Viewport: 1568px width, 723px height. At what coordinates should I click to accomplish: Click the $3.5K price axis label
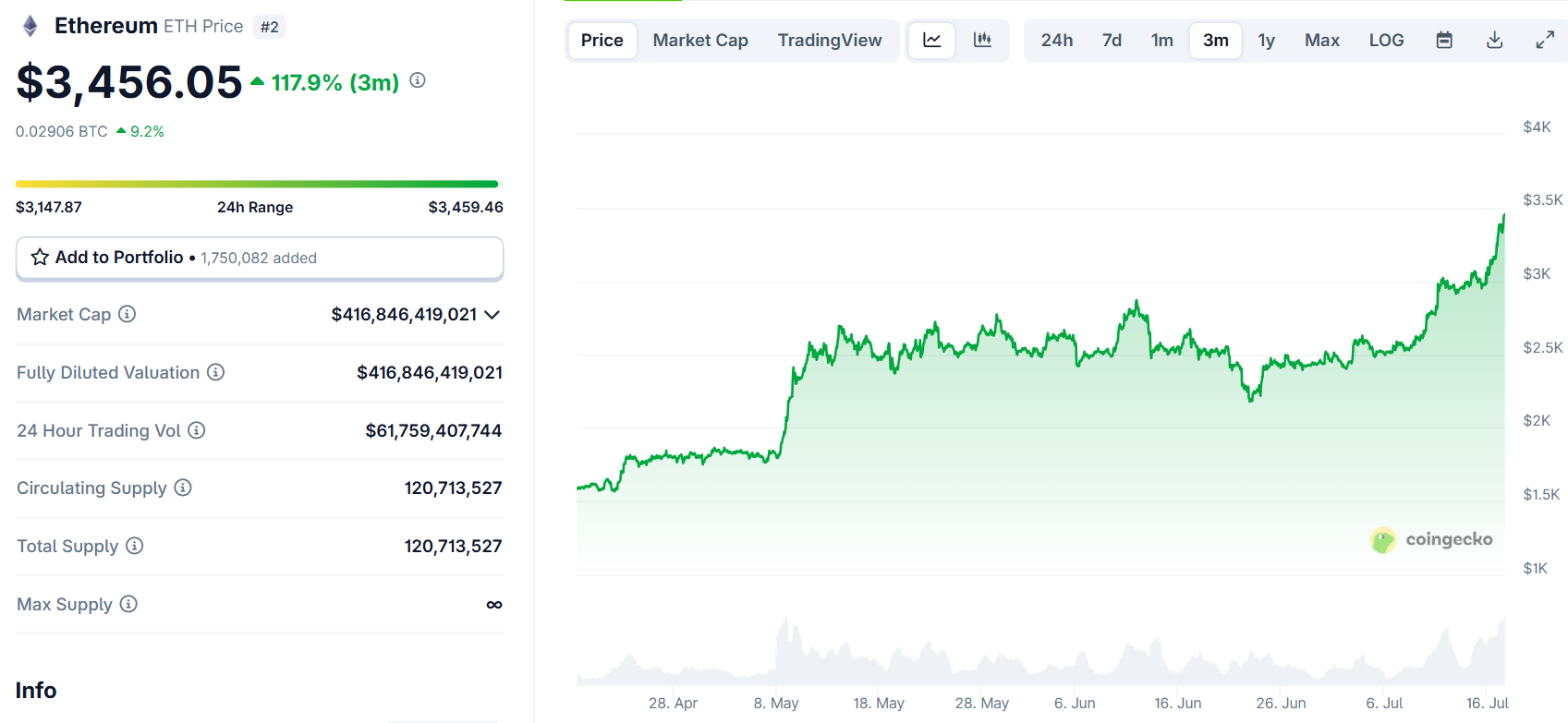point(1543,199)
